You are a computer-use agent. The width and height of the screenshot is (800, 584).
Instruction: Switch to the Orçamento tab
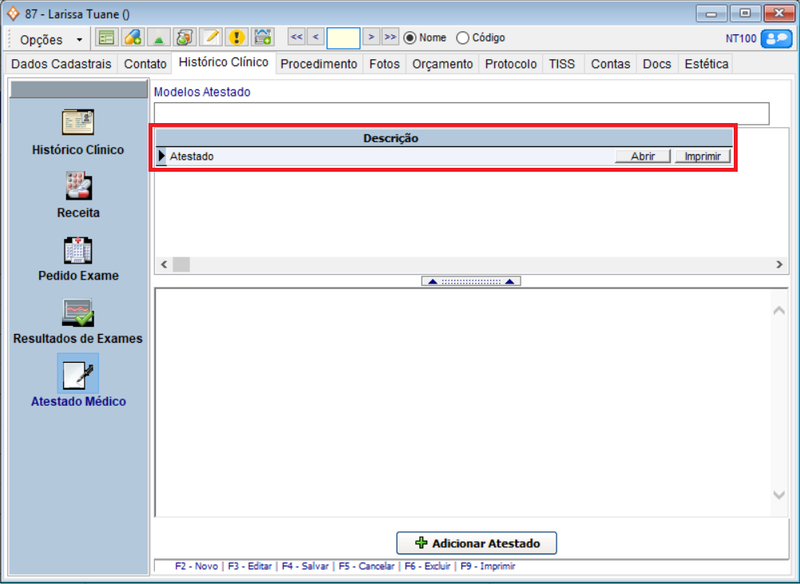(x=443, y=64)
